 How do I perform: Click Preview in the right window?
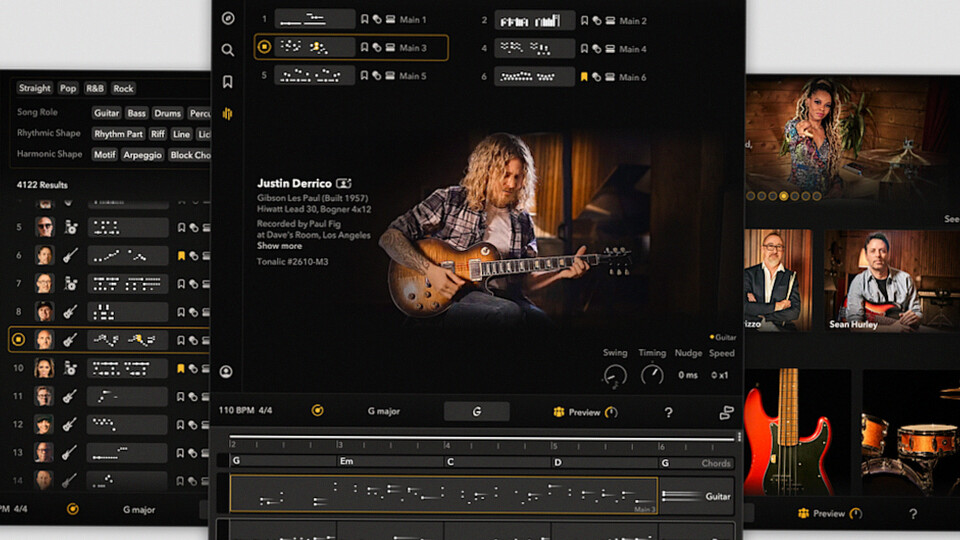click(830, 514)
